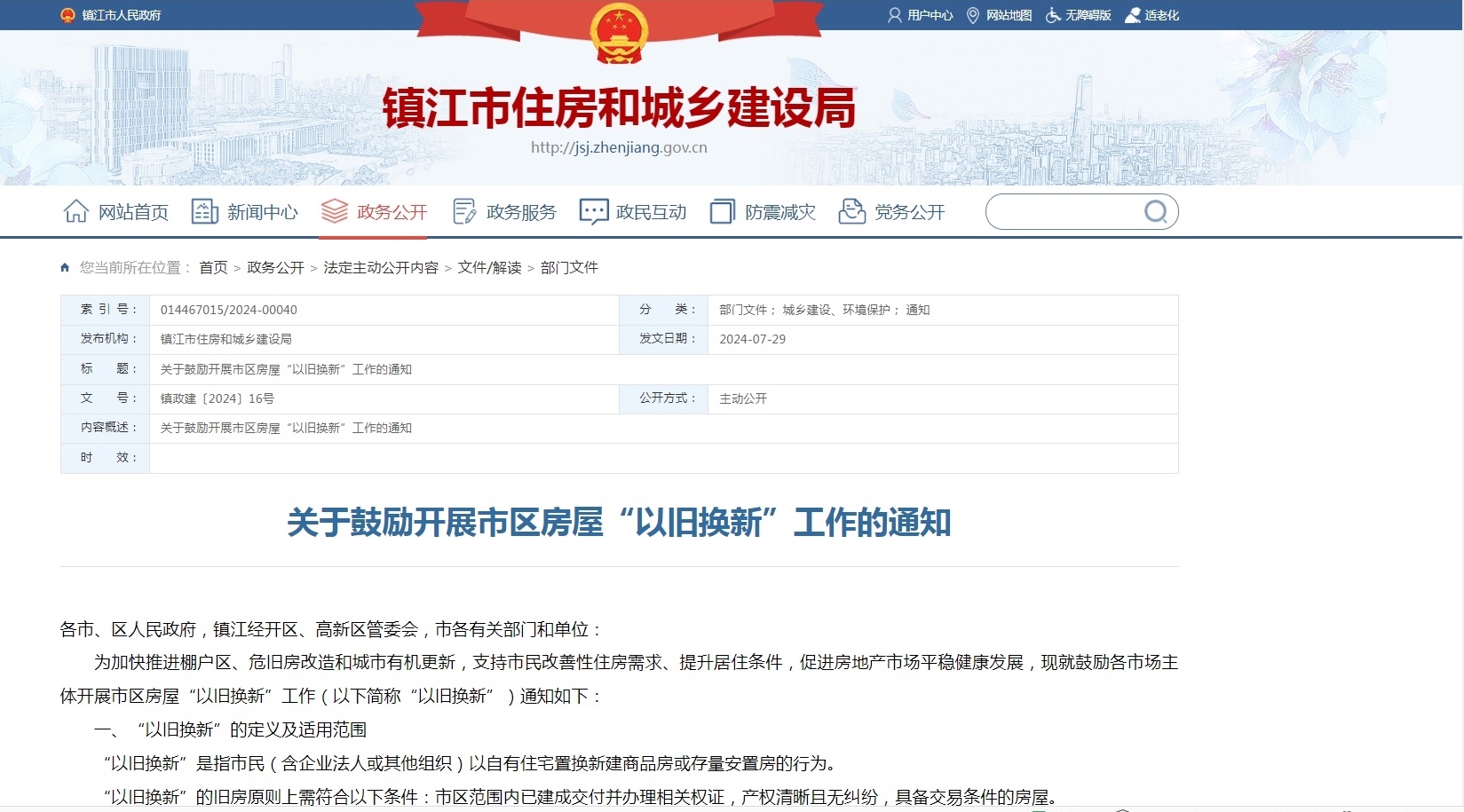
Task: Click the article title 关于鼓励开展市区房屋“以旧换新”工作的通知
Action: click(x=619, y=523)
